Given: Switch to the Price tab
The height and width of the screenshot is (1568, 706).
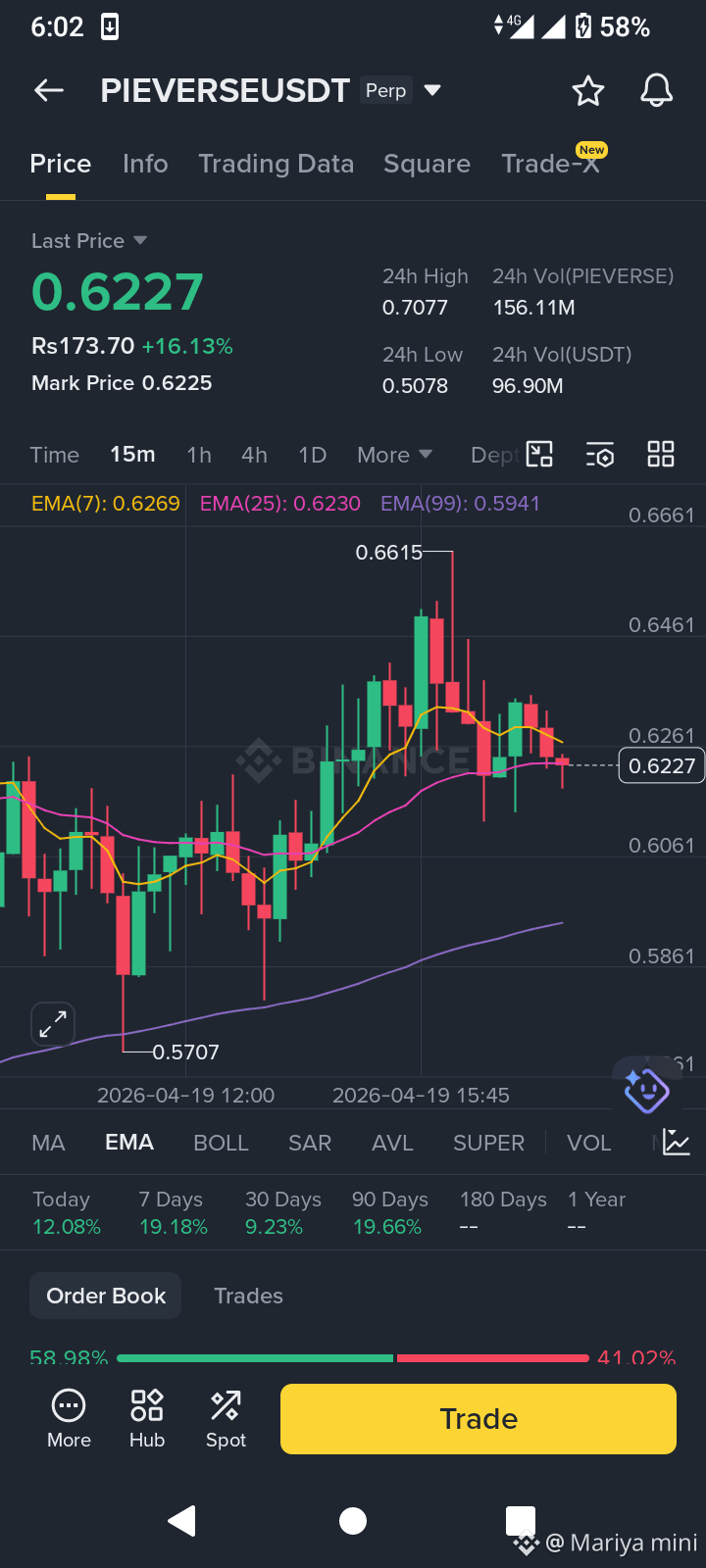Looking at the screenshot, I should pyautogui.click(x=61, y=164).
